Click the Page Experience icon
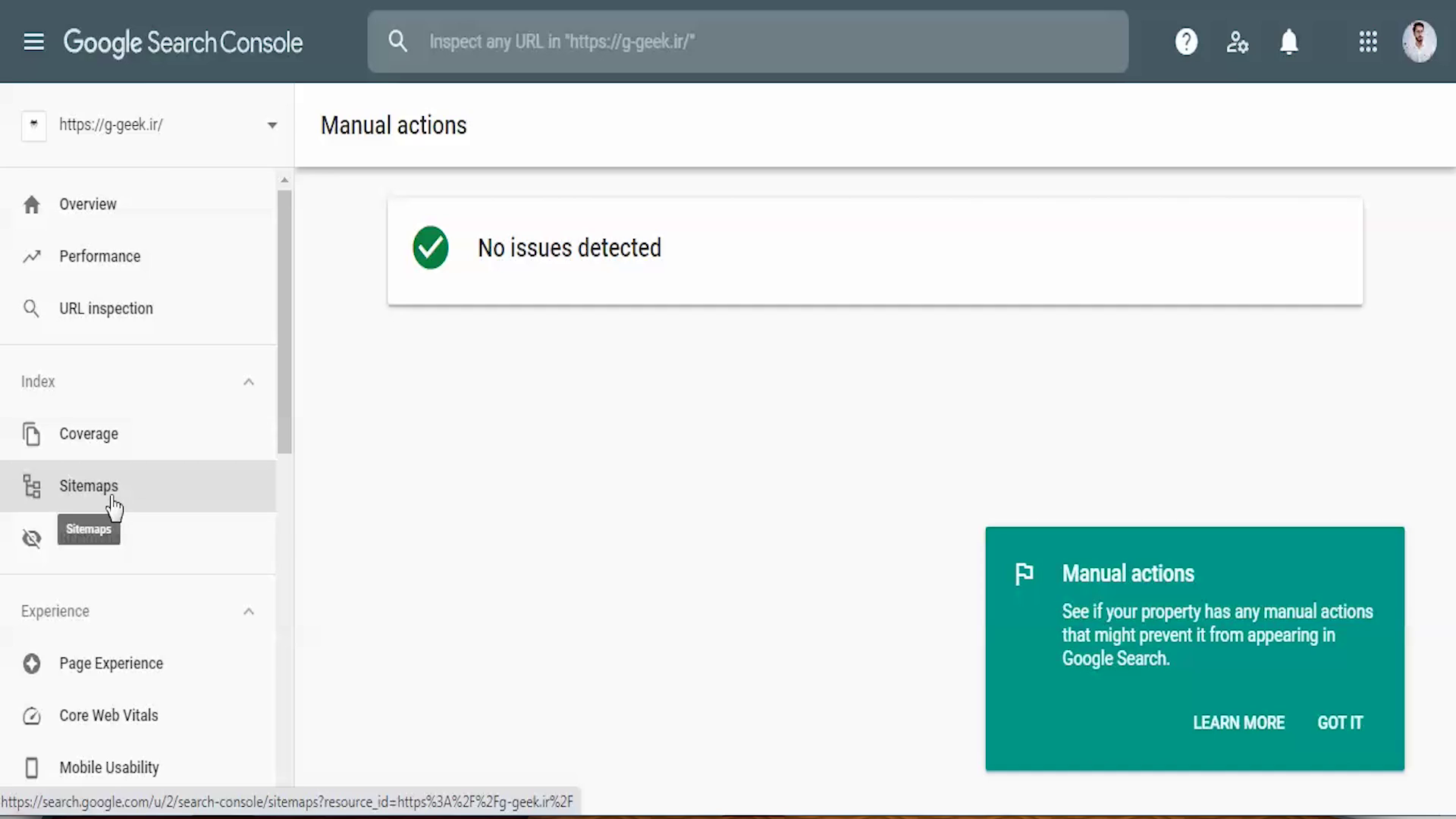1456x819 pixels. pos(32,664)
